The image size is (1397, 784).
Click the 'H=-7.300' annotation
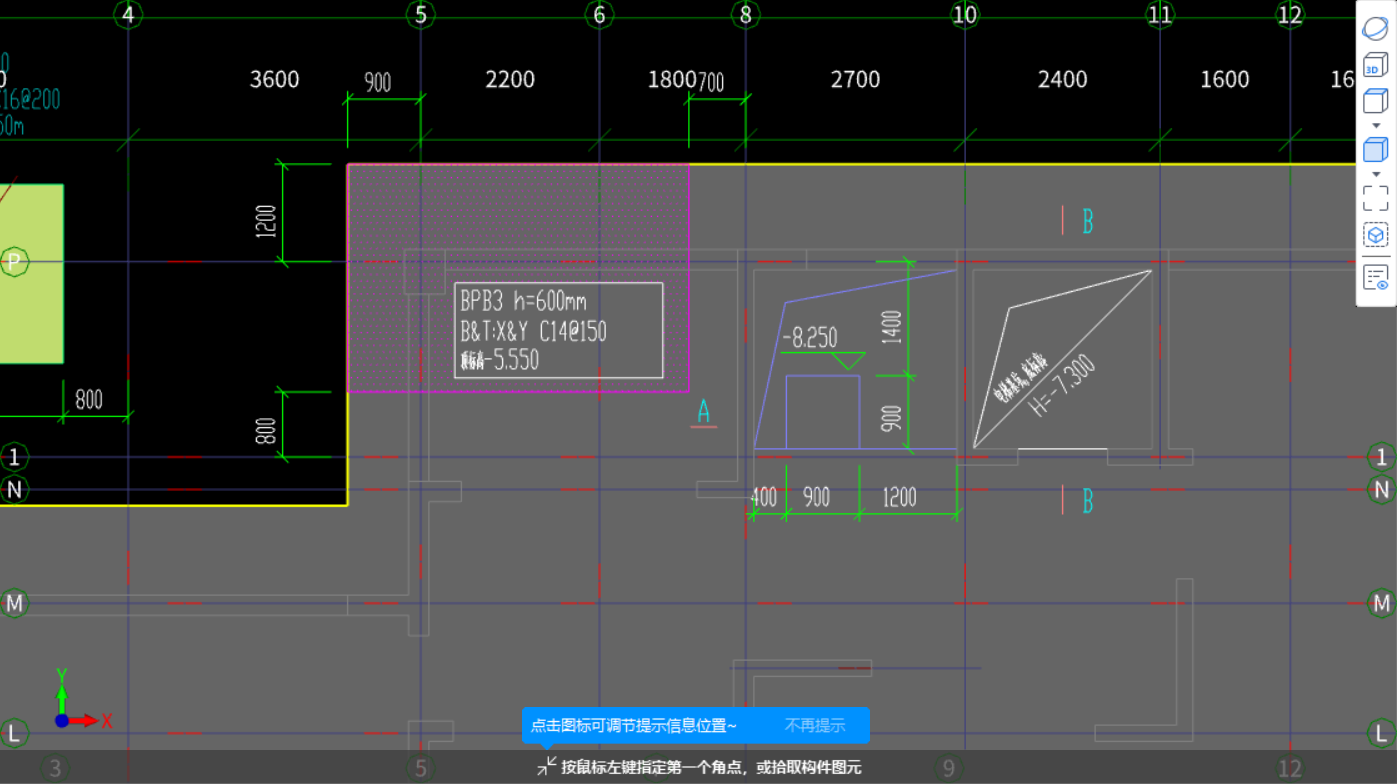click(x=1062, y=385)
